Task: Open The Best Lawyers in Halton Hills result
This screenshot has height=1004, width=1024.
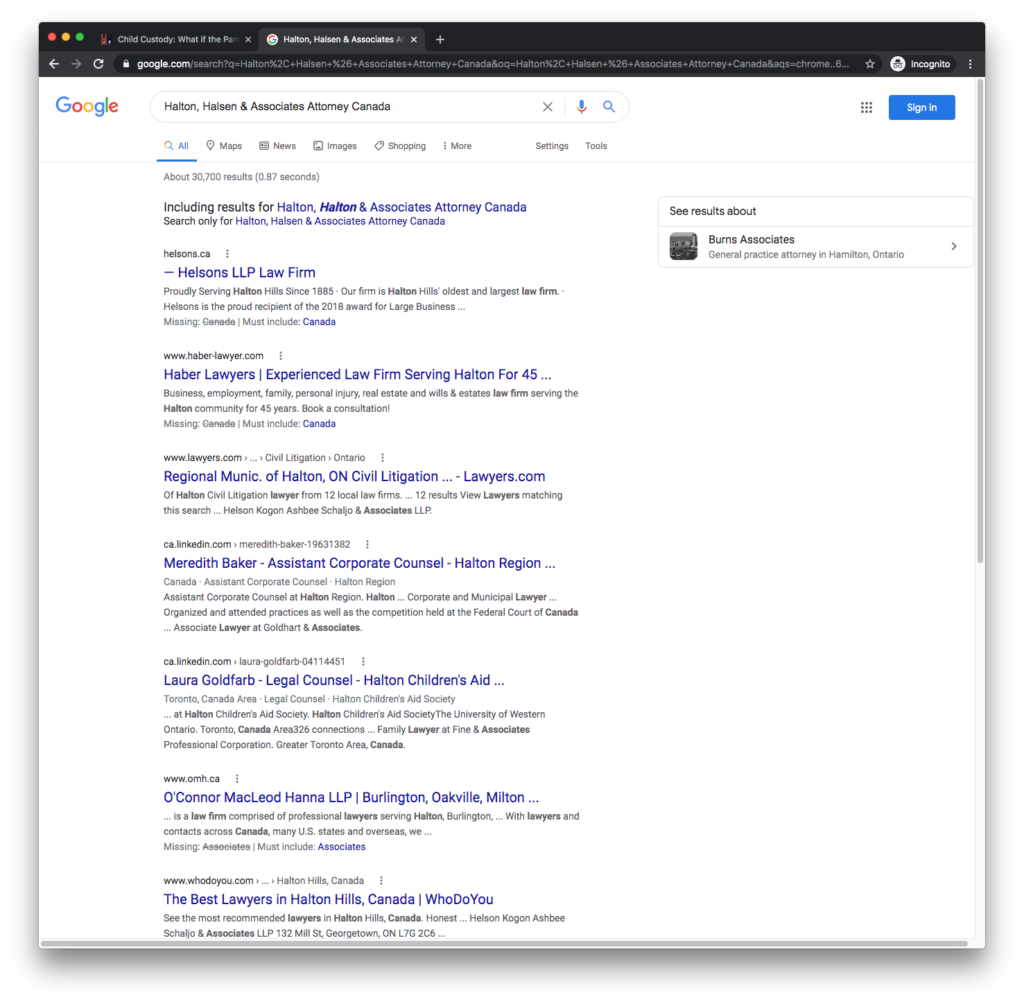Action: 328,899
